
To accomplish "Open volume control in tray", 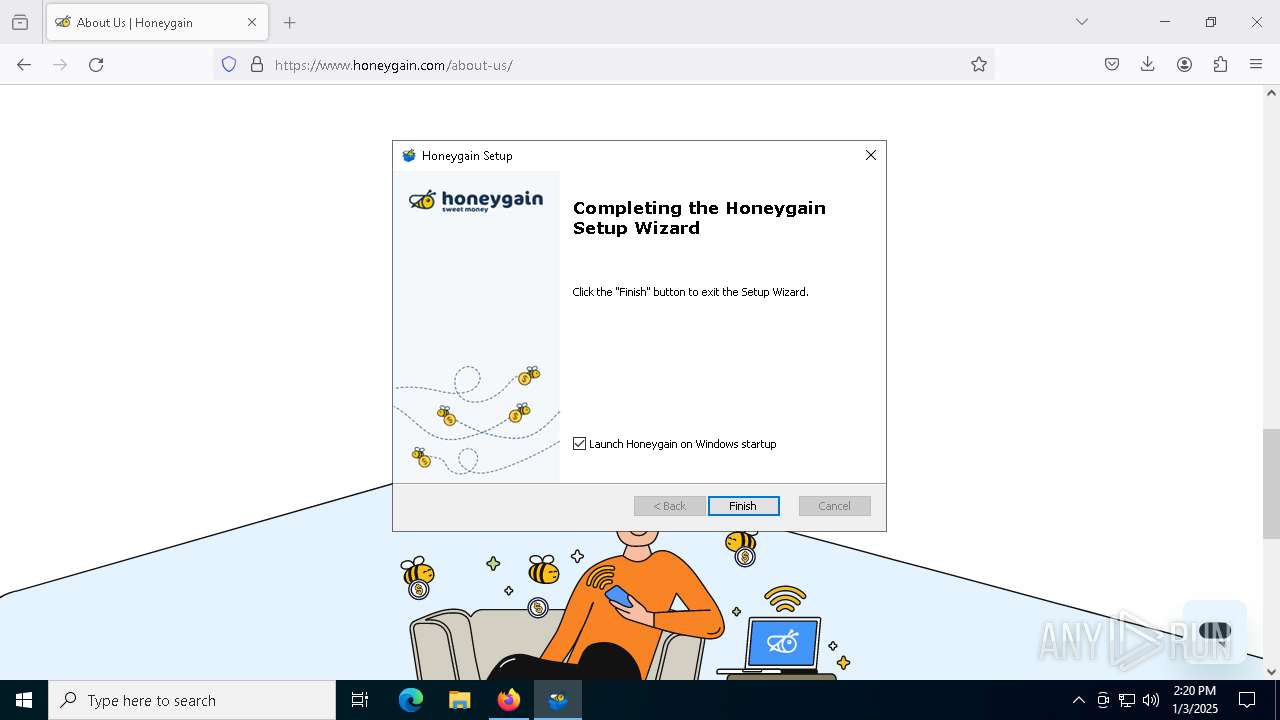I will 1151,700.
